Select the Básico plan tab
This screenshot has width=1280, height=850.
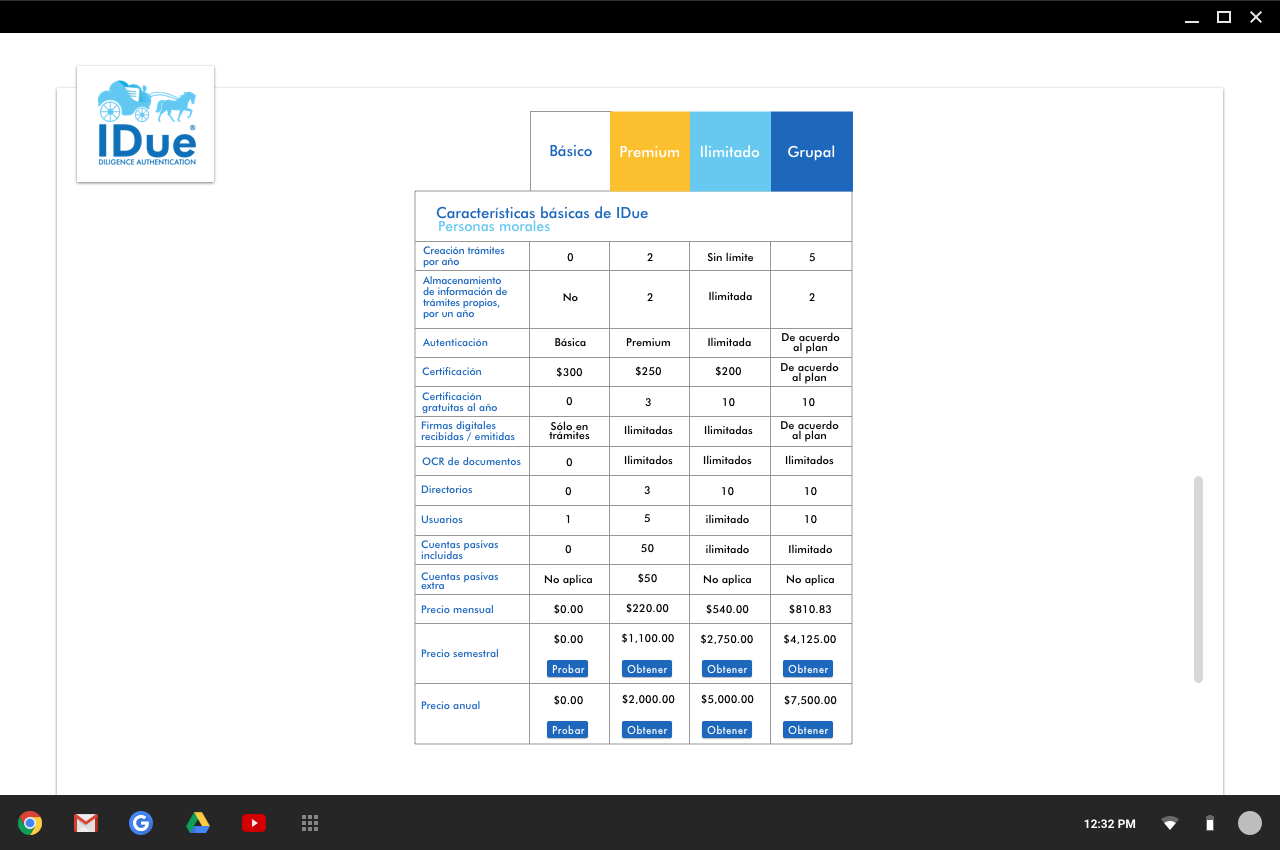pos(570,152)
